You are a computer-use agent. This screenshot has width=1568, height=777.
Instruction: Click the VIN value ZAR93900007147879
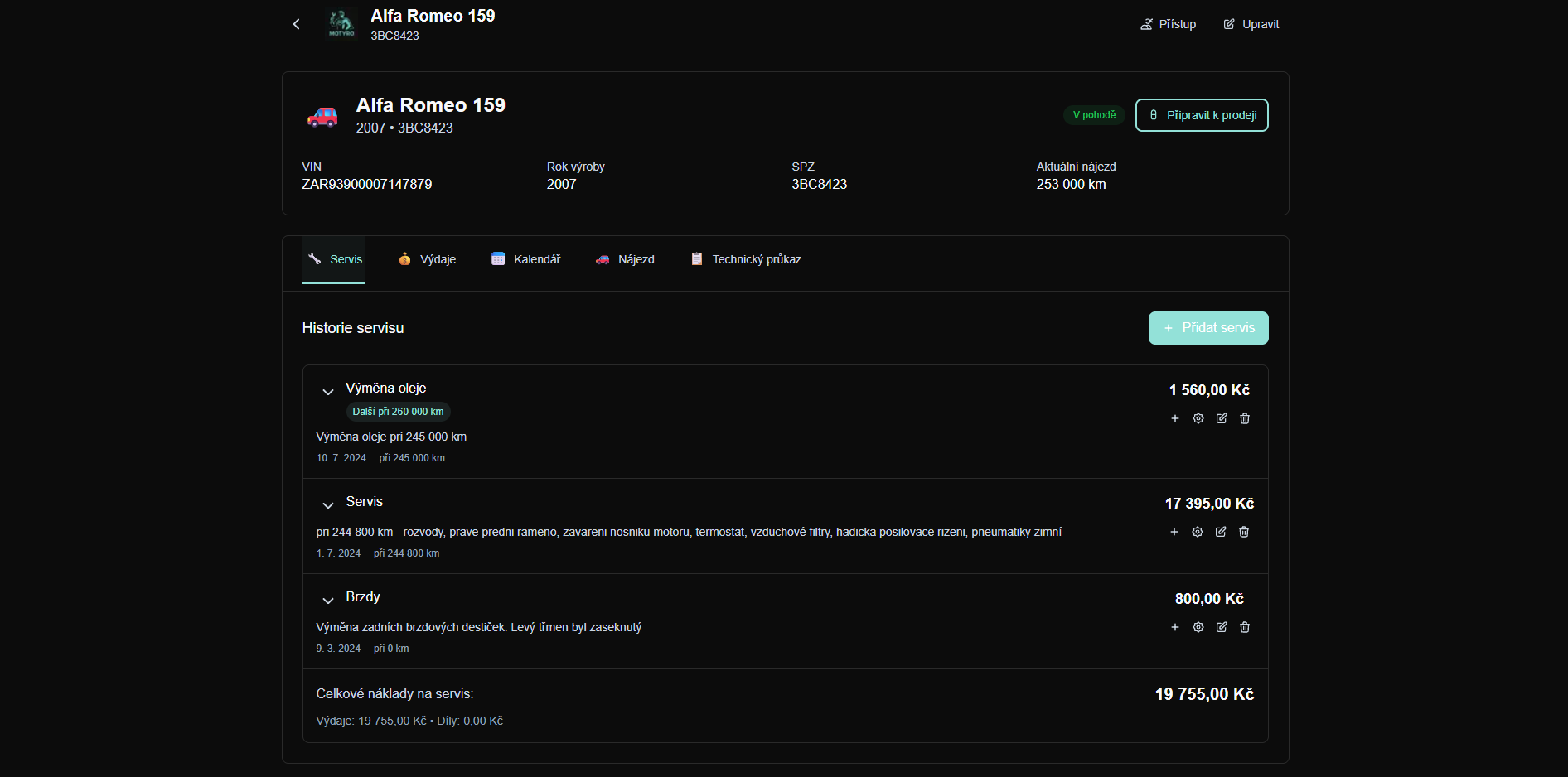click(x=366, y=184)
